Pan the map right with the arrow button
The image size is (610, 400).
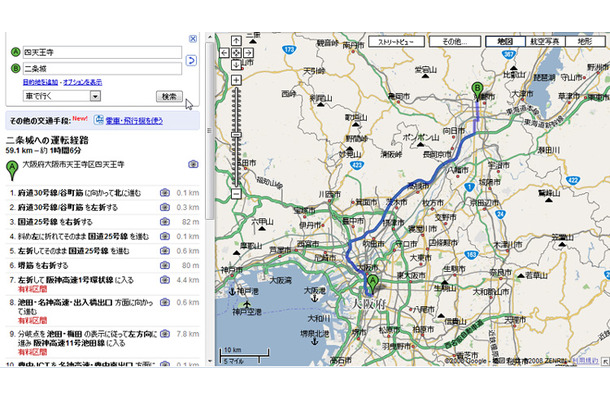pyautogui.click(x=248, y=53)
